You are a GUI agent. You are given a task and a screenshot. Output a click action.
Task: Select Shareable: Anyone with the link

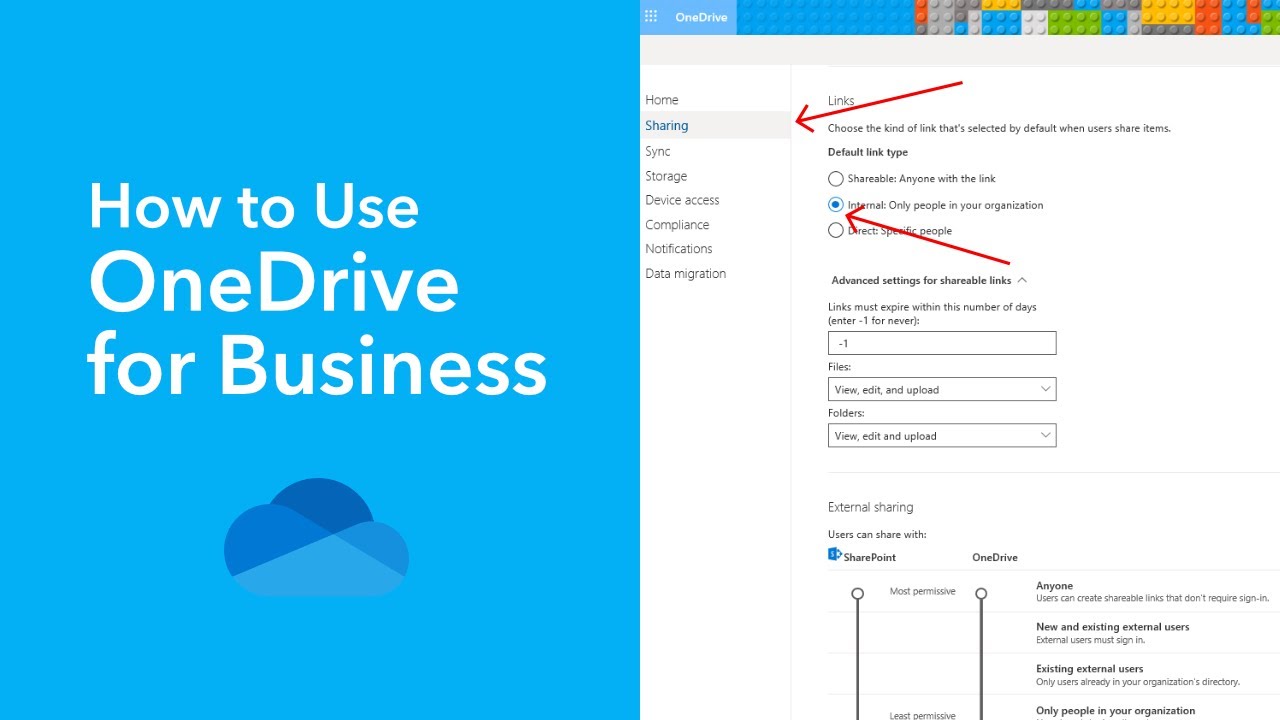click(836, 179)
